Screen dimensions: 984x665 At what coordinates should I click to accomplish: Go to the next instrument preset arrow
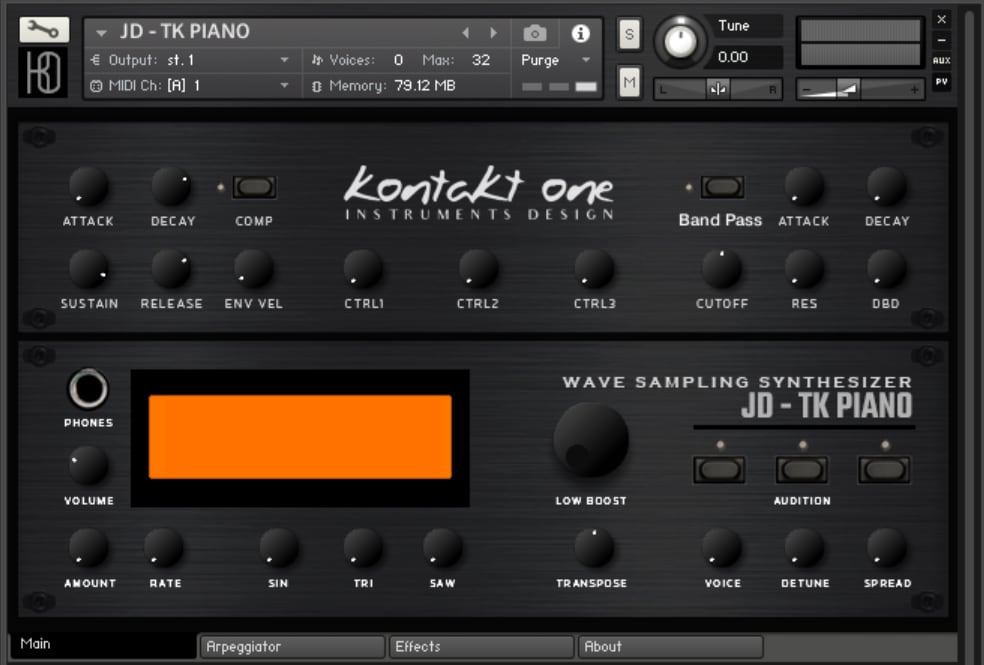(493, 33)
